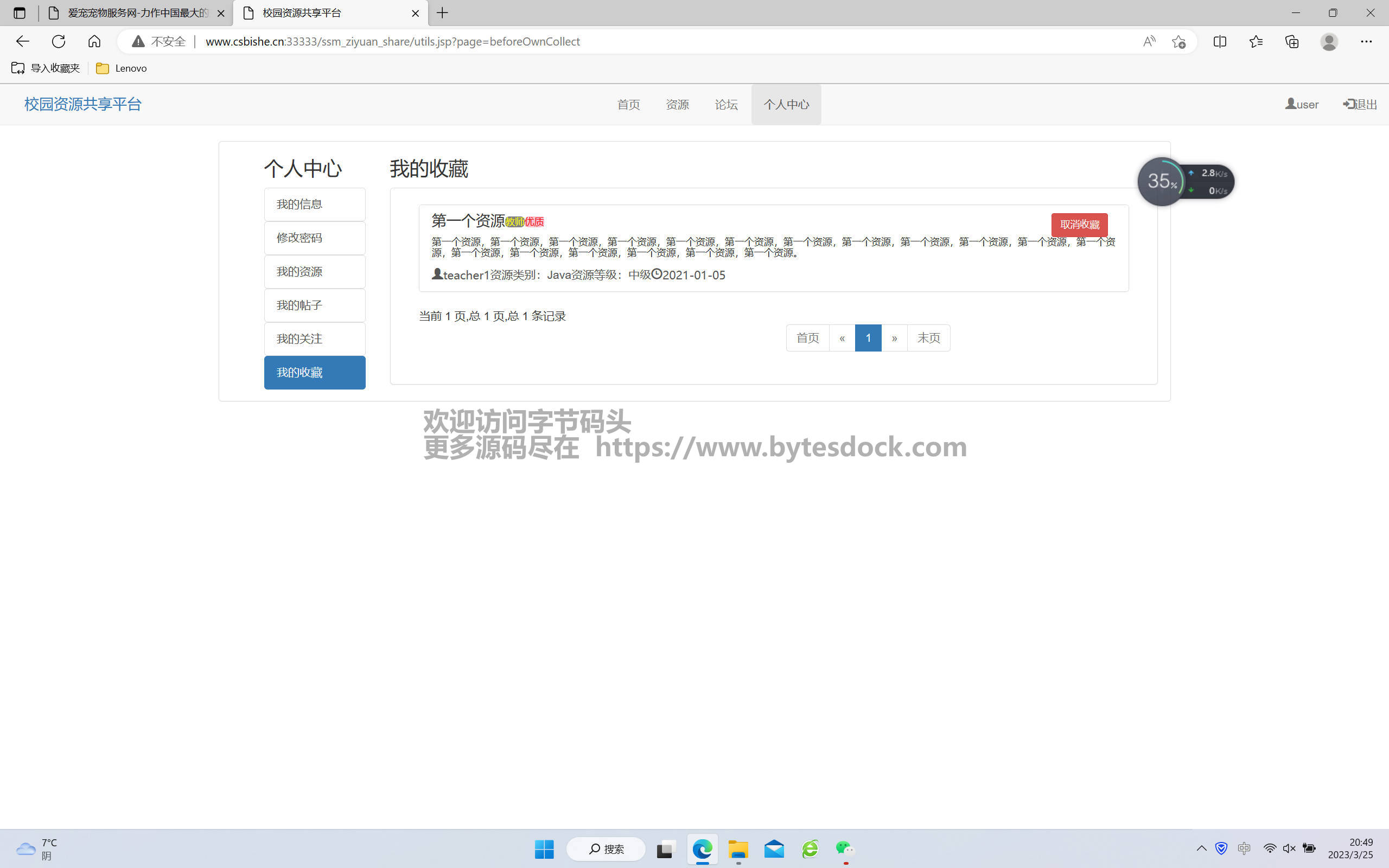Screen dimensions: 1389x868
Task: Open File Explorer from taskbar
Action: (x=738, y=848)
